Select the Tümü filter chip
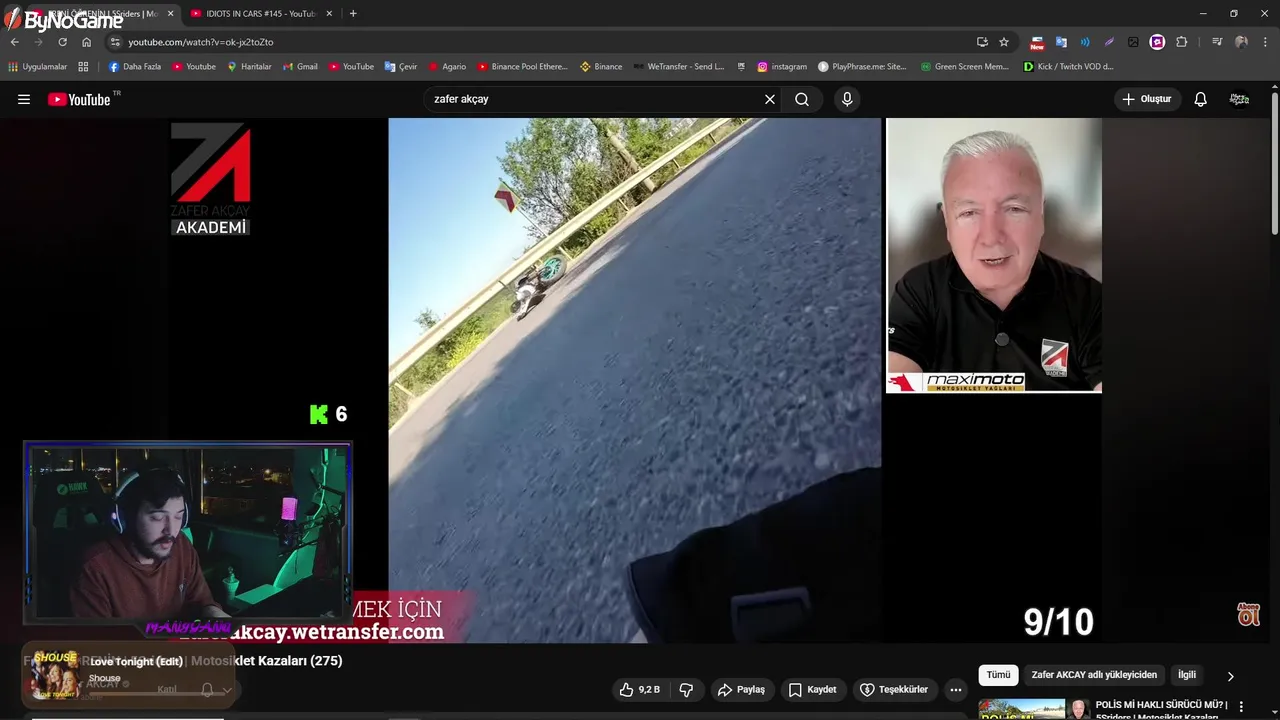 pos(998,675)
